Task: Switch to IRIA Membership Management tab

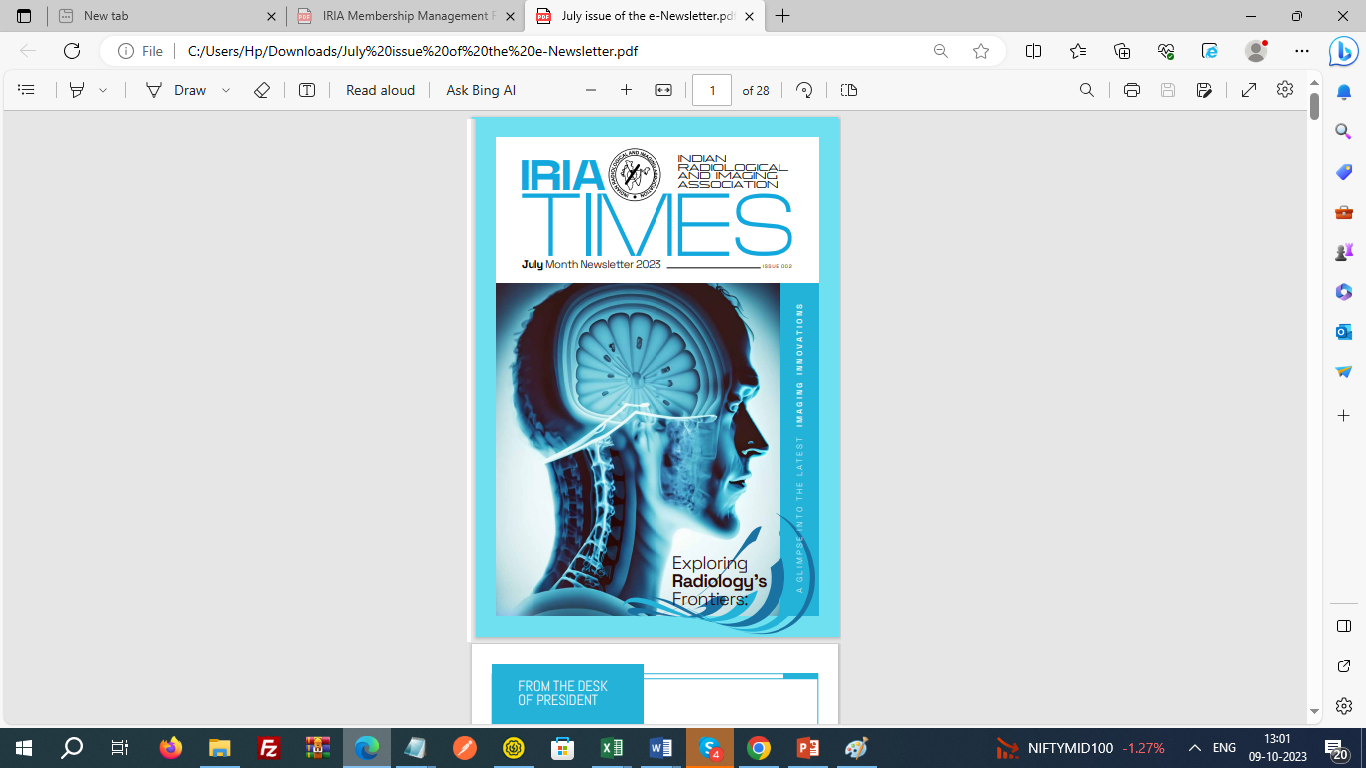Action: pos(405,16)
